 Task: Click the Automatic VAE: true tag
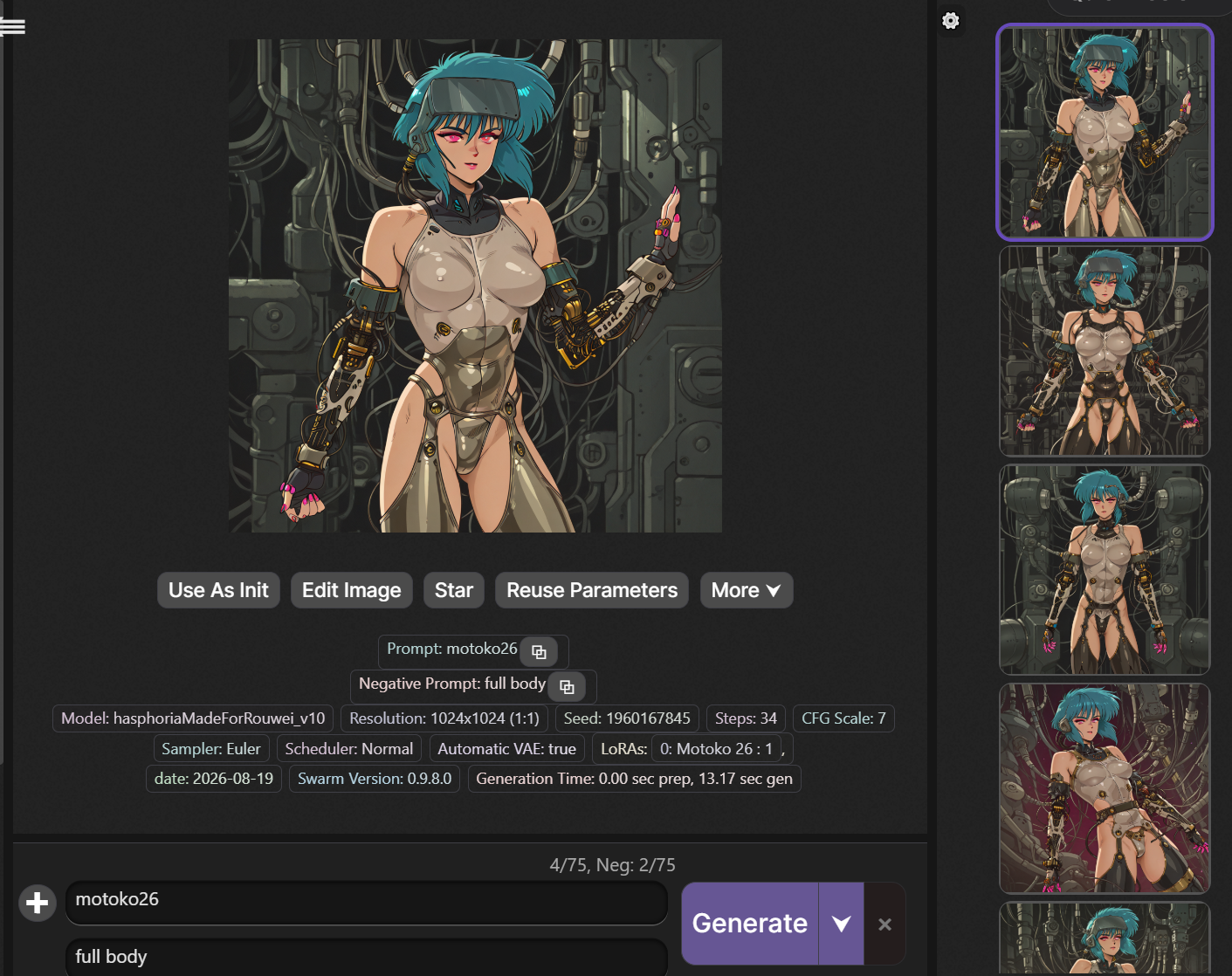pyautogui.click(x=506, y=749)
